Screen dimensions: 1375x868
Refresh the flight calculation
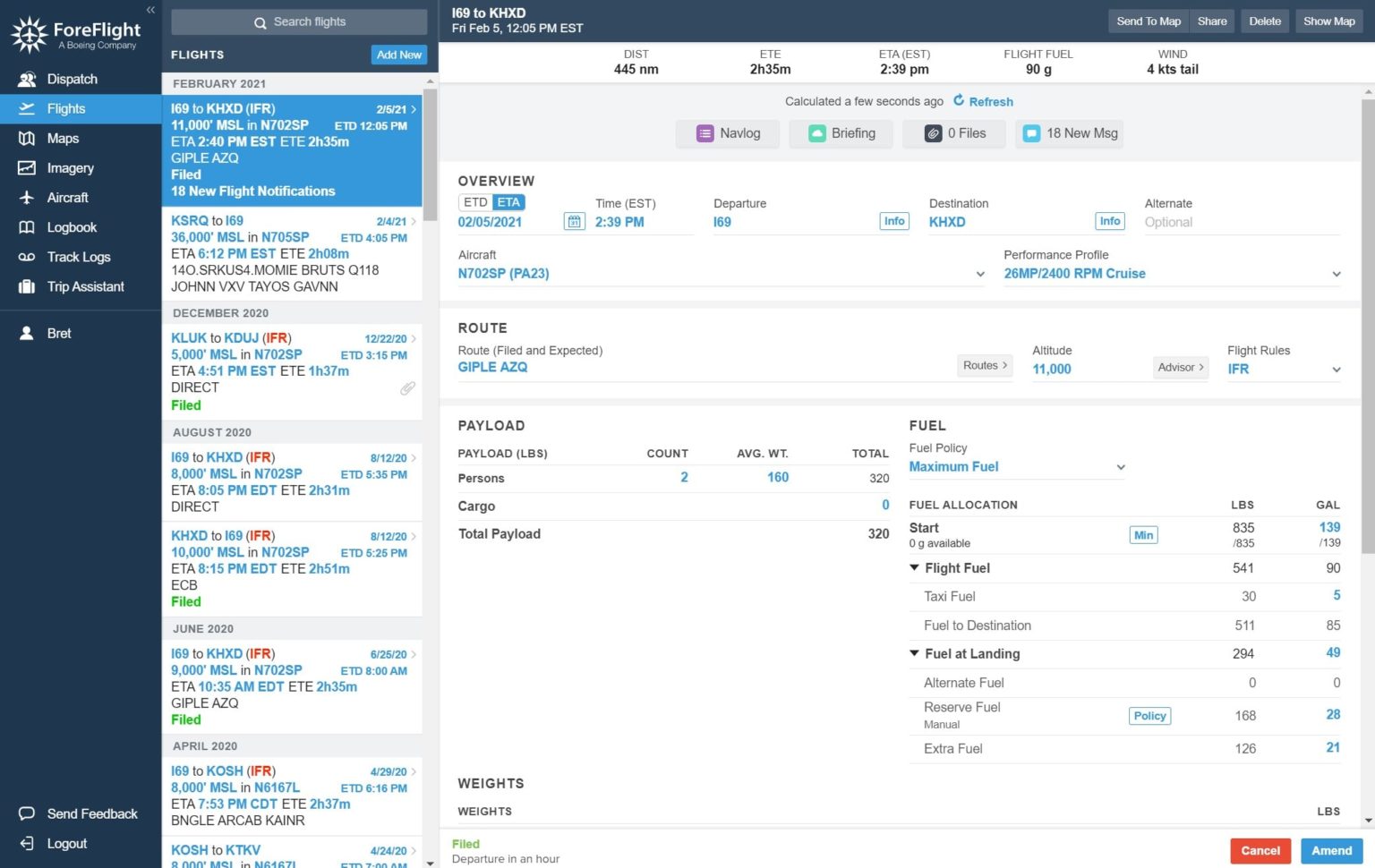(x=983, y=101)
